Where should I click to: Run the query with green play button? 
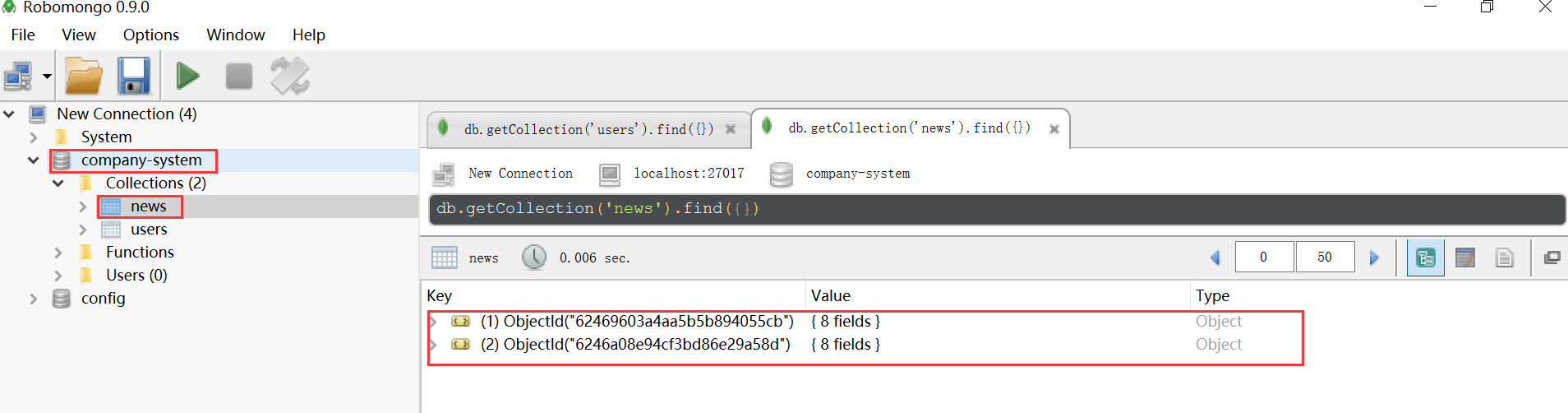point(188,77)
